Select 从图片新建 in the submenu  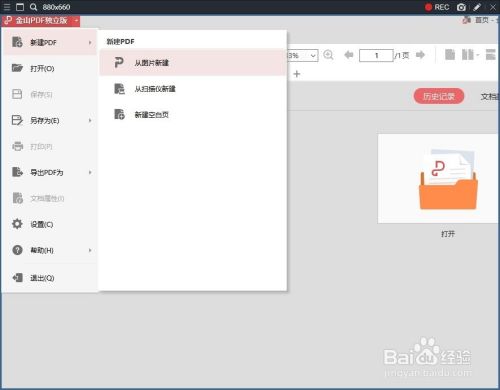click(193, 63)
